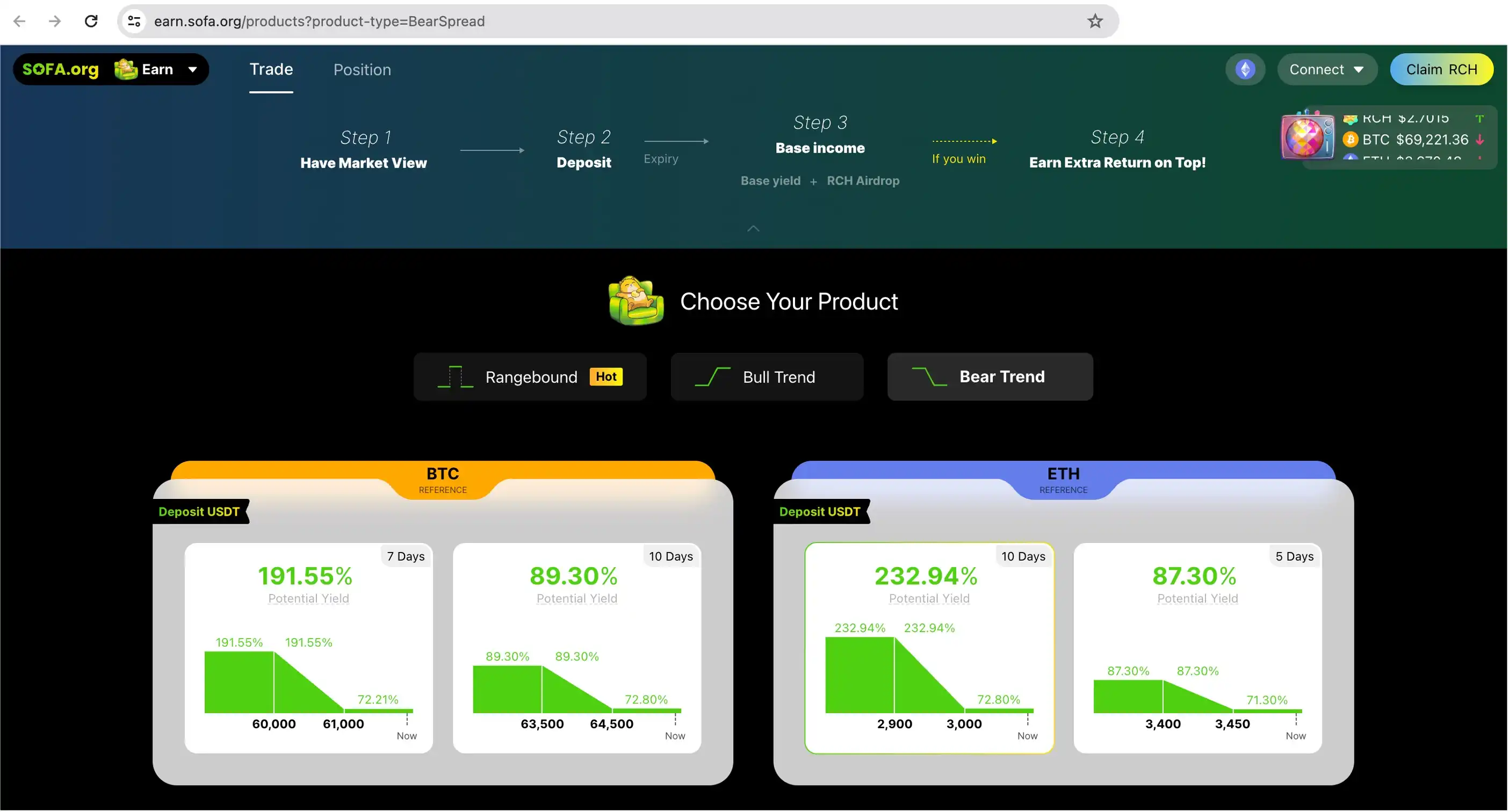Viewport: 1509px width, 812px height.
Task: Click the payoff chart in 191.55% card
Action: pos(309,682)
